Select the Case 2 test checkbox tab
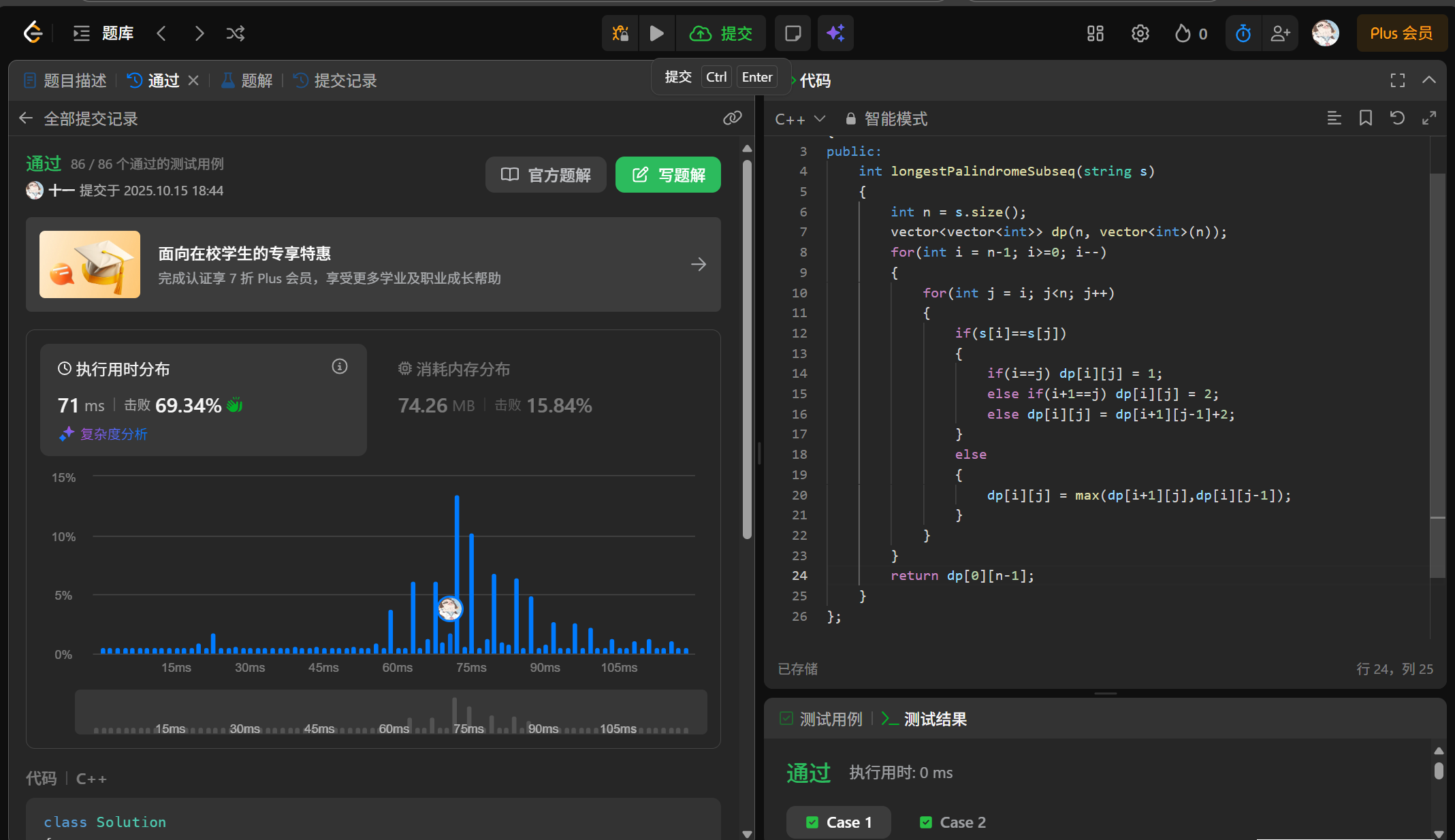The height and width of the screenshot is (840, 1455). (953, 822)
